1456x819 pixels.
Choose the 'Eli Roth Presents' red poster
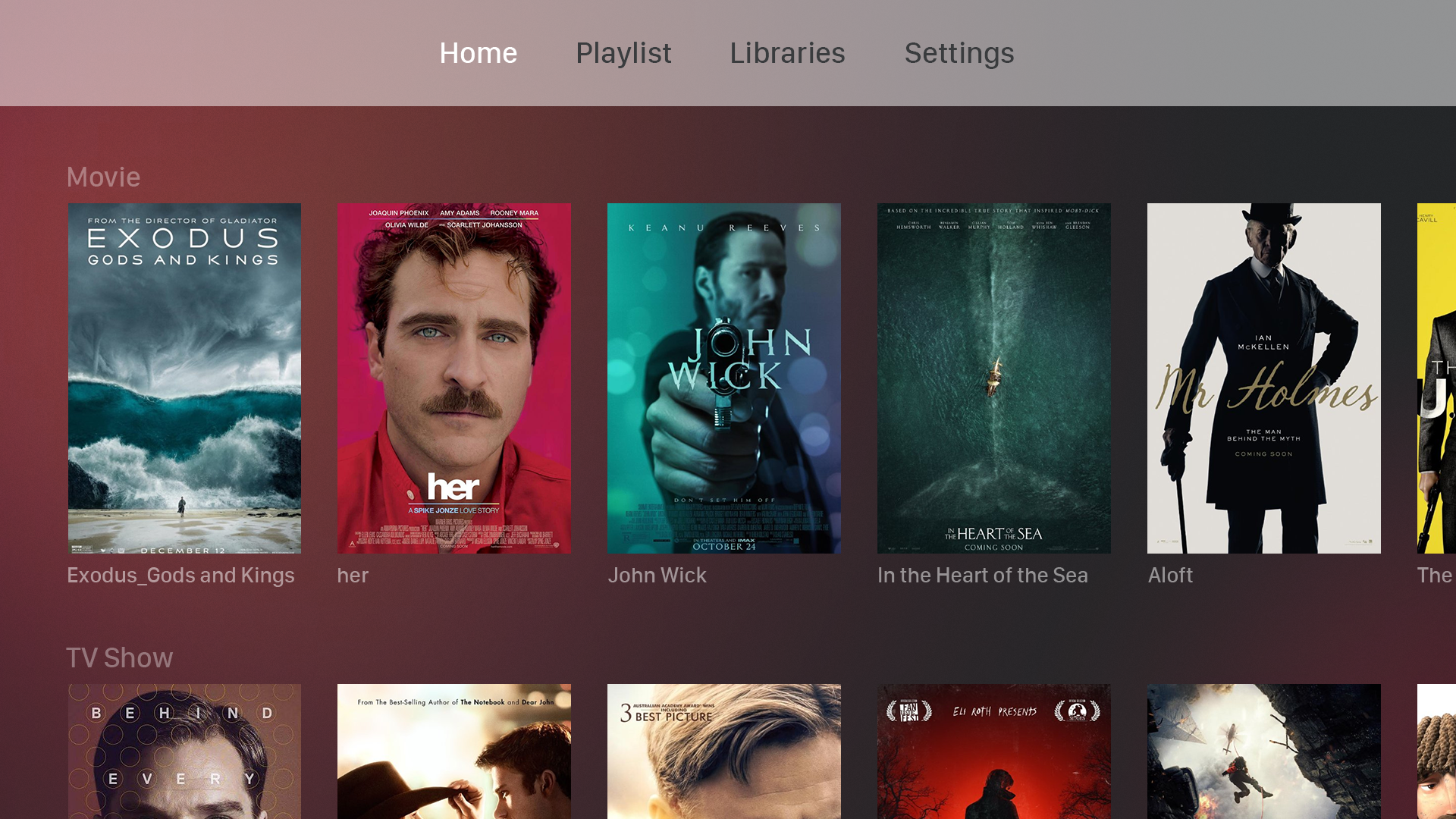[994, 752]
